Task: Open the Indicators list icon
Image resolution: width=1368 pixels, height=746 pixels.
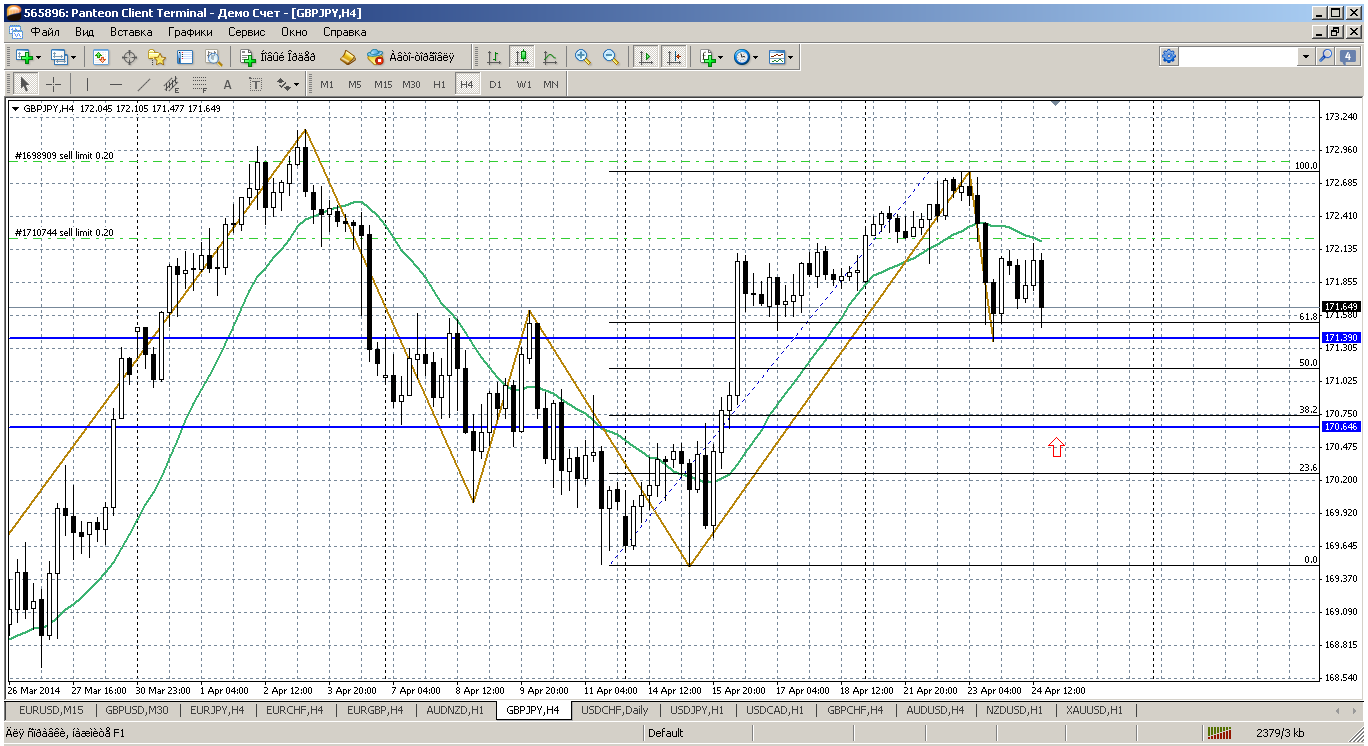Action: click(708, 57)
